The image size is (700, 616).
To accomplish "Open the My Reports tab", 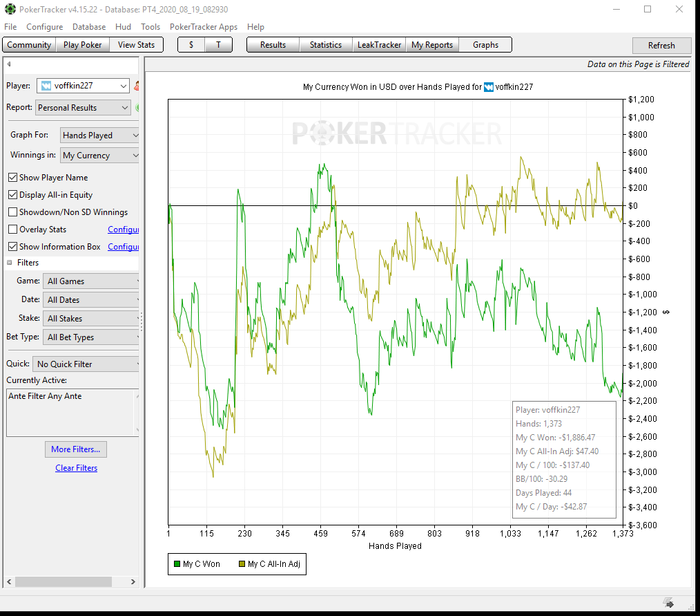I will tap(432, 45).
